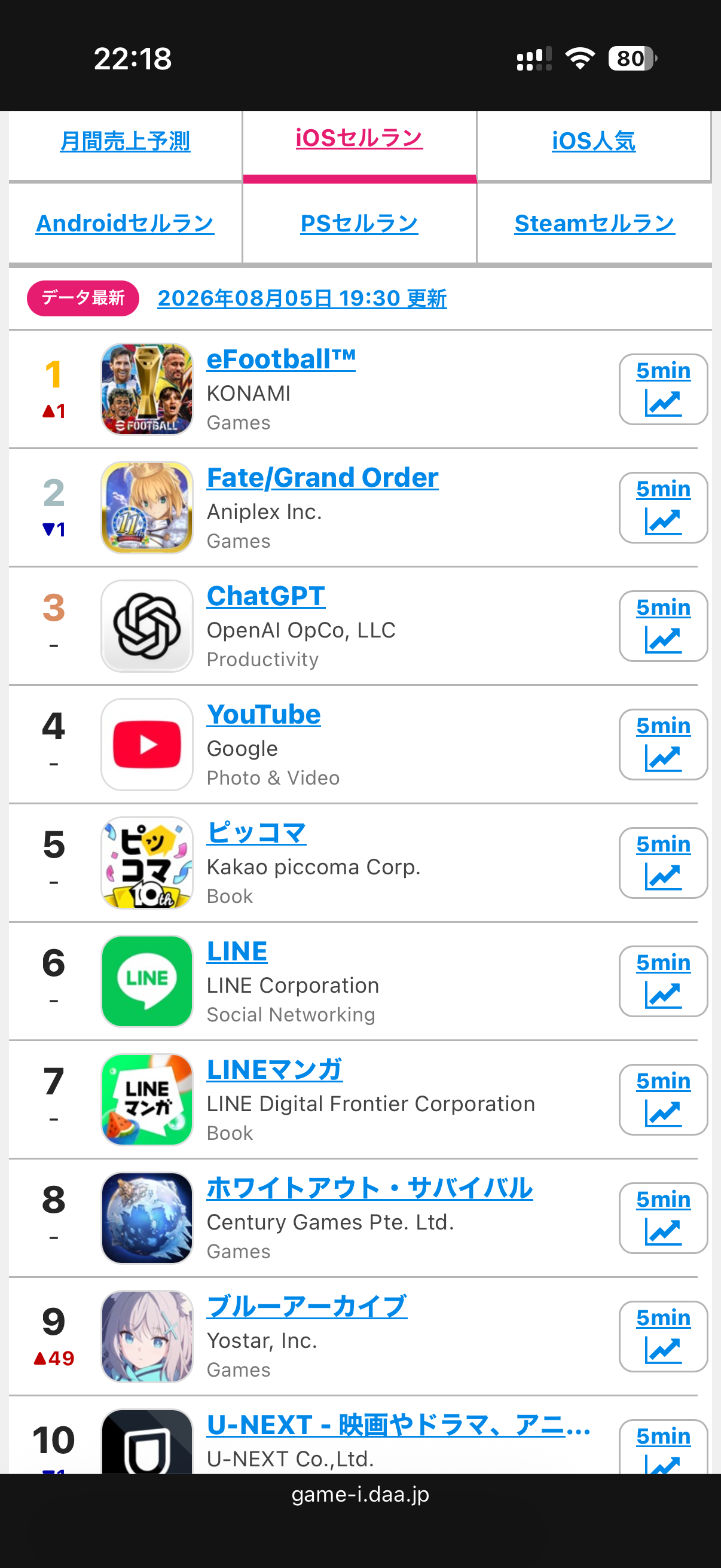Select the Steamセルラン tab
Viewport: 721px width, 1568px height.
594,224
